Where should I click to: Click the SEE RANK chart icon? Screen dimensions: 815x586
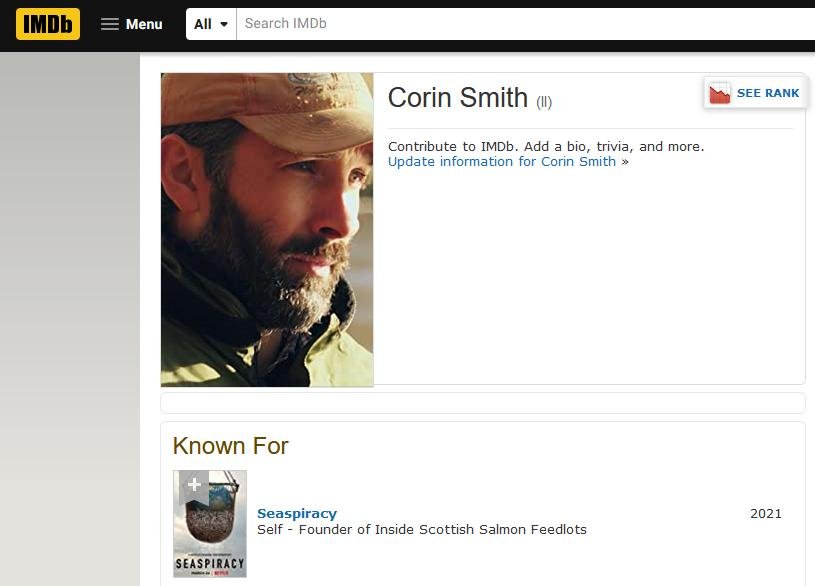(719, 94)
